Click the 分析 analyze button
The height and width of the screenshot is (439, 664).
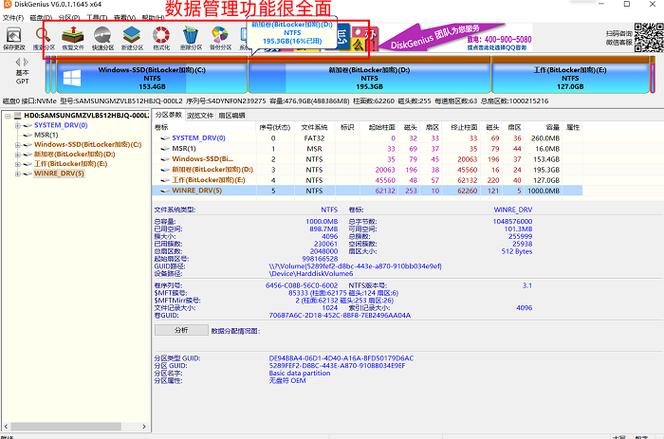pyautogui.click(x=181, y=330)
